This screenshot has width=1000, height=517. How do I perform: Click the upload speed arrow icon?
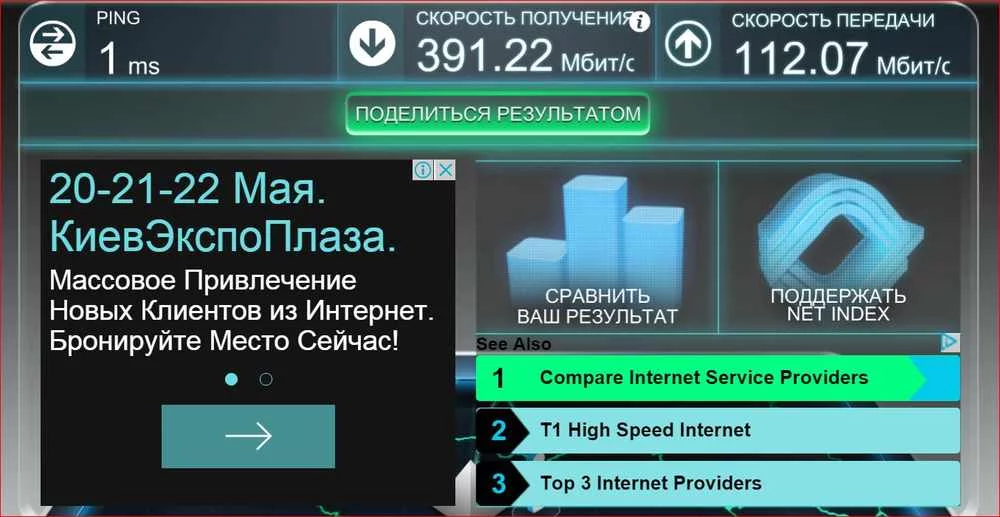[688, 43]
